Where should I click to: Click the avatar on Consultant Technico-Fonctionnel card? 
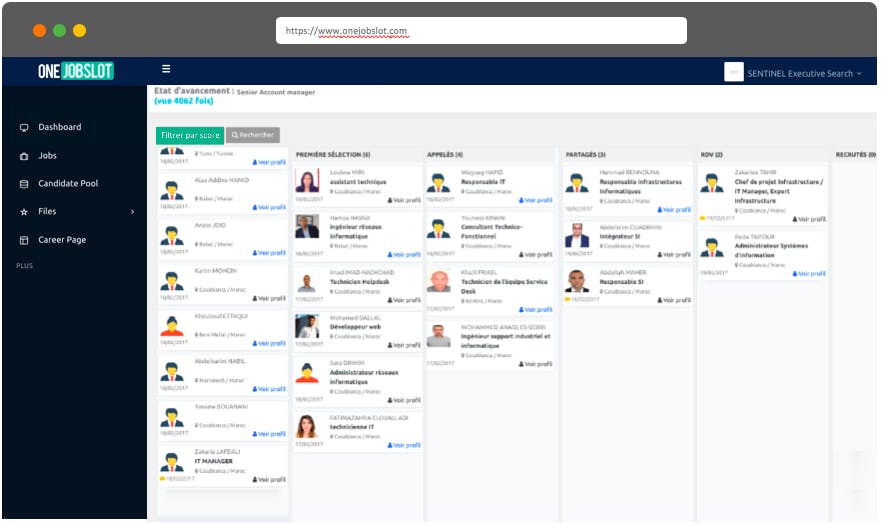click(x=438, y=228)
